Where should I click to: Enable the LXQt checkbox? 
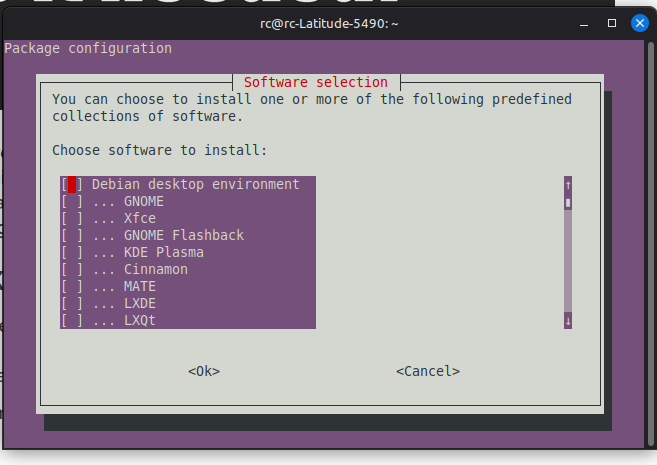72,321
